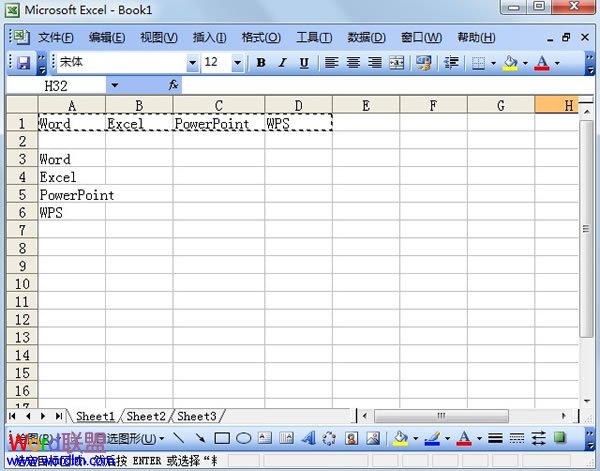
Task: Click the font size box showing 12
Action: (x=216, y=62)
